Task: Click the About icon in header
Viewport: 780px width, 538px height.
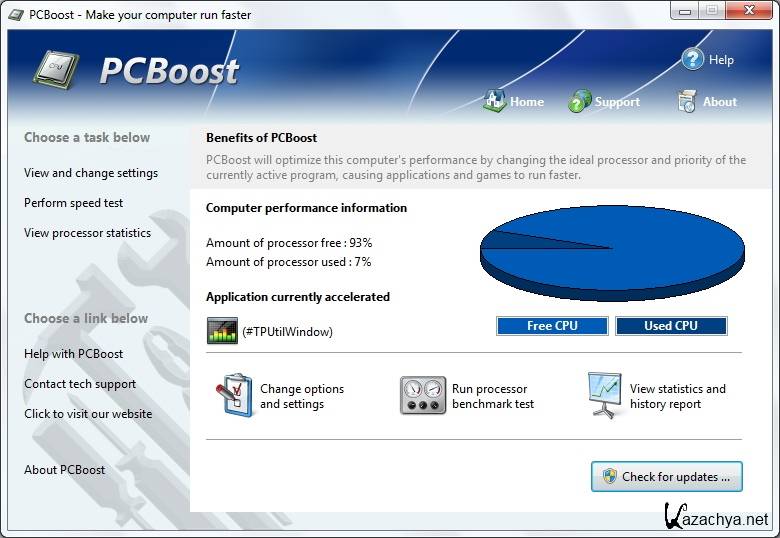Action: point(686,101)
